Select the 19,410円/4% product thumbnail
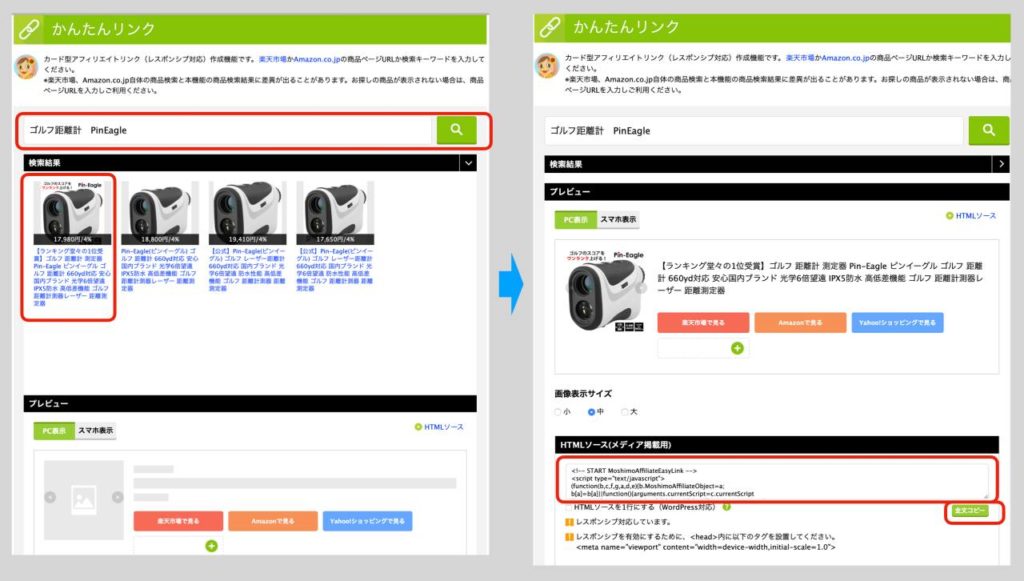This screenshot has width=1024, height=581. pyautogui.click(x=248, y=212)
